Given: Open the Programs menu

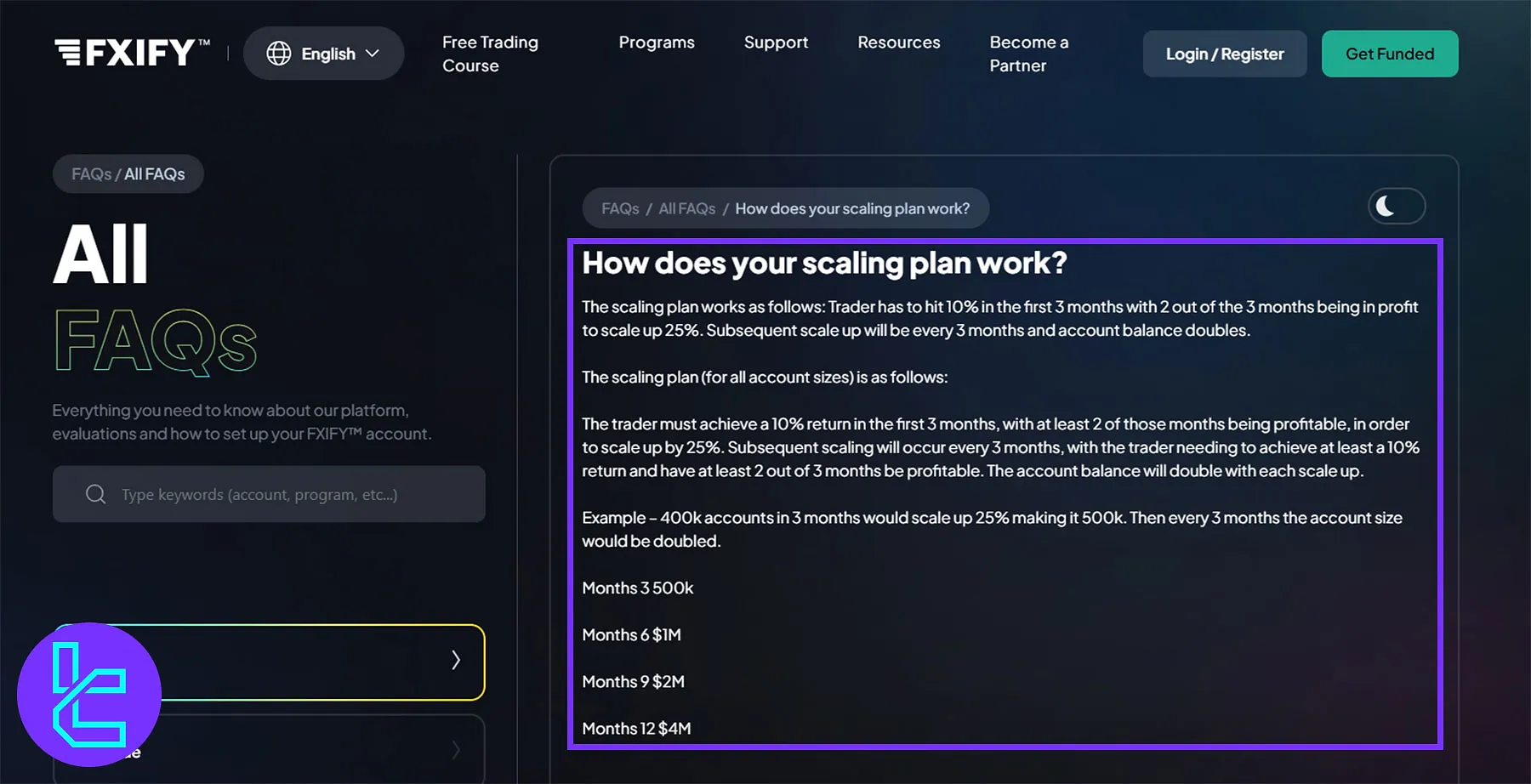Looking at the screenshot, I should pos(656,43).
